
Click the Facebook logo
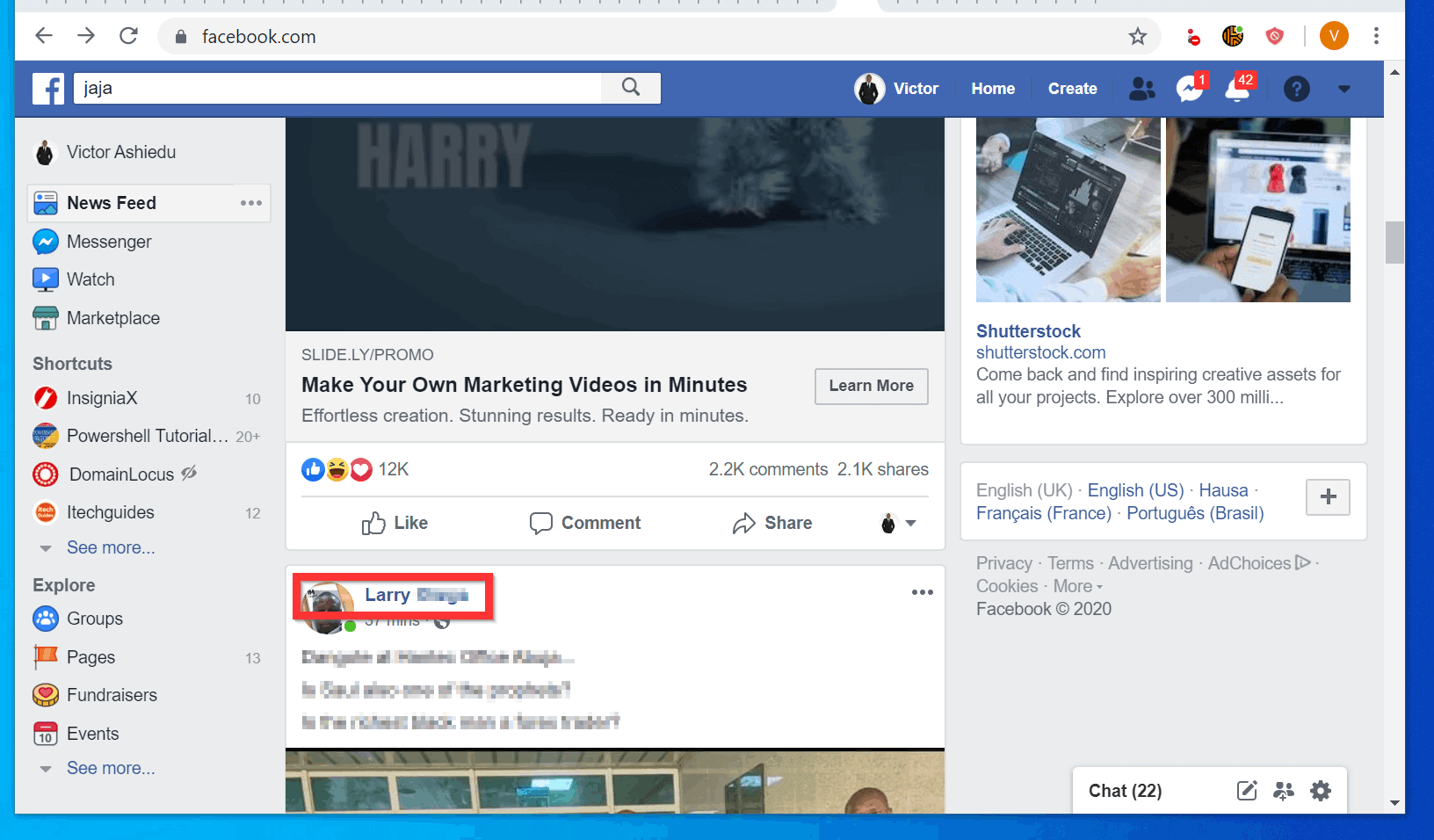coord(48,88)
